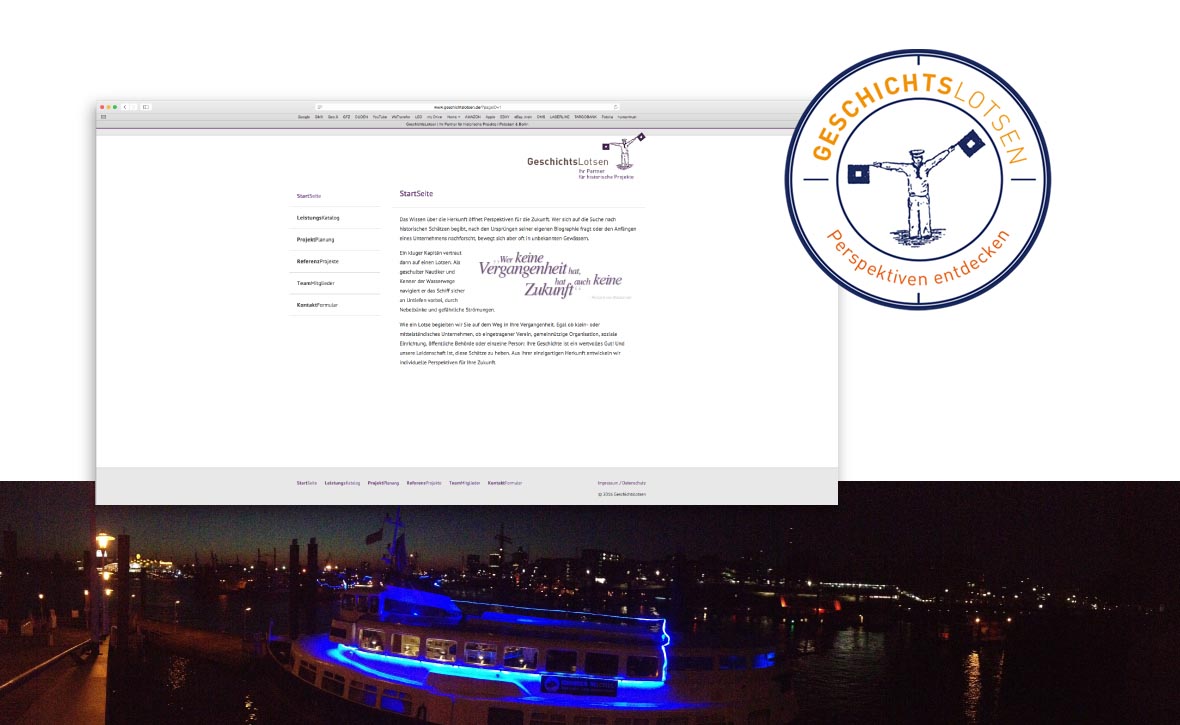This screenshot has width=1180, height=725.
Task: Expand the Home bookmarks folder
Action: tap(453, 117)
